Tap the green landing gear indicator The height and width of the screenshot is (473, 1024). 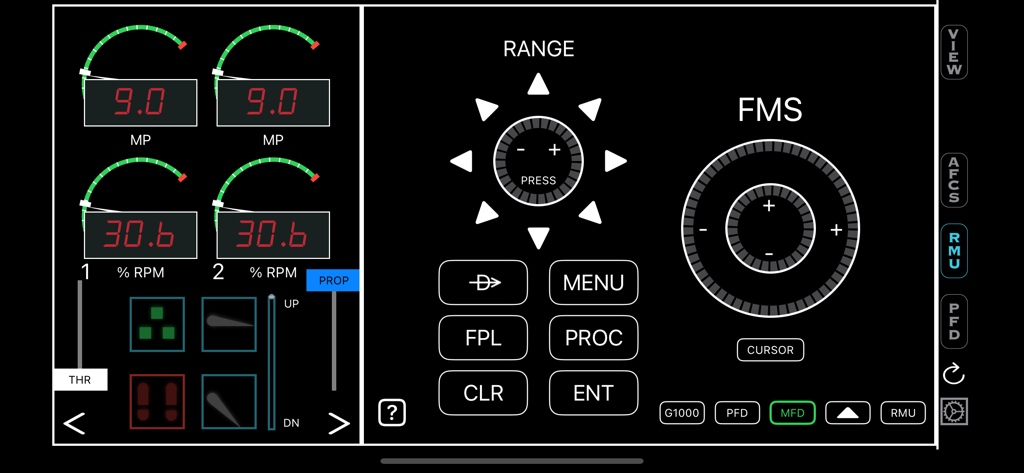click(157, 324)
